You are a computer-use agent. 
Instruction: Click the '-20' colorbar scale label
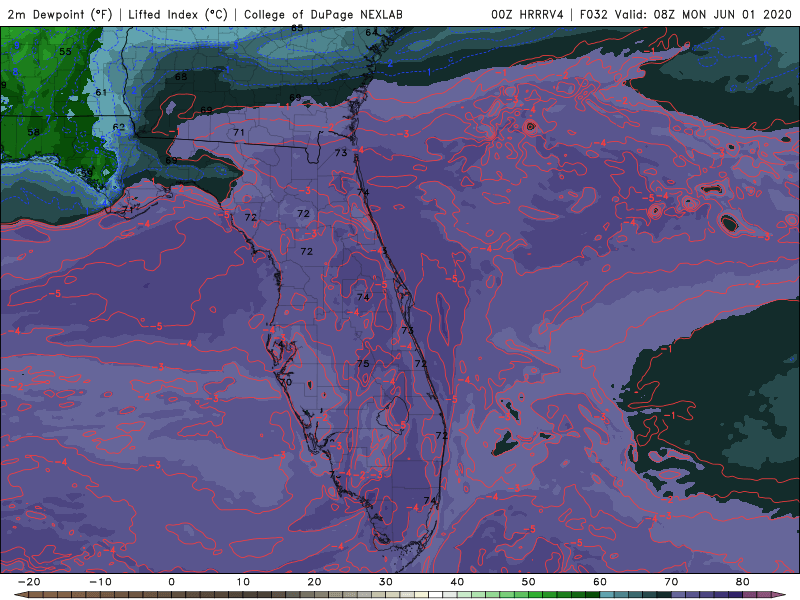tap(29, 582)
